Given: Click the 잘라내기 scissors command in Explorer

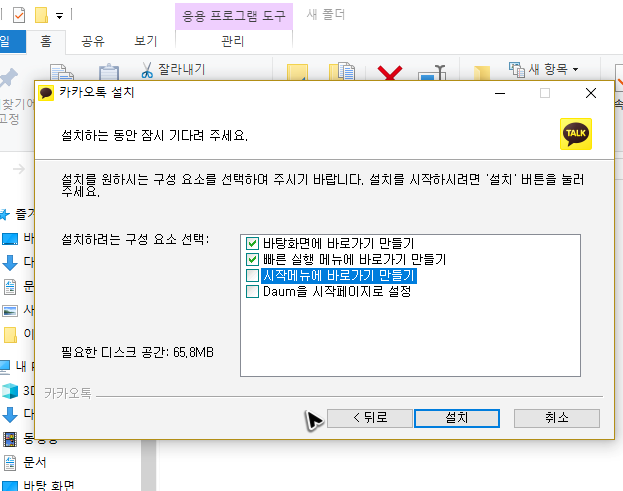Looking at the screenshot, I should click(x=174, y=70).
